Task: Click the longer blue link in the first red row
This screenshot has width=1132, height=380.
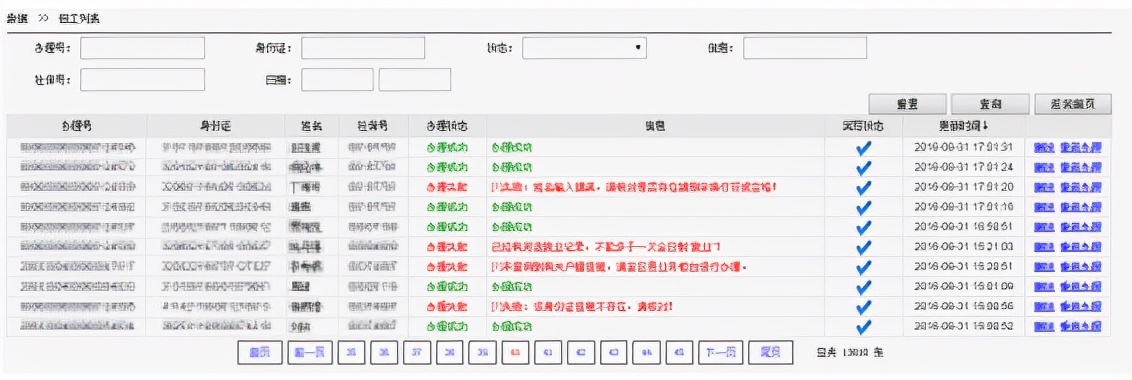Action: click(x=1081, y=188)
